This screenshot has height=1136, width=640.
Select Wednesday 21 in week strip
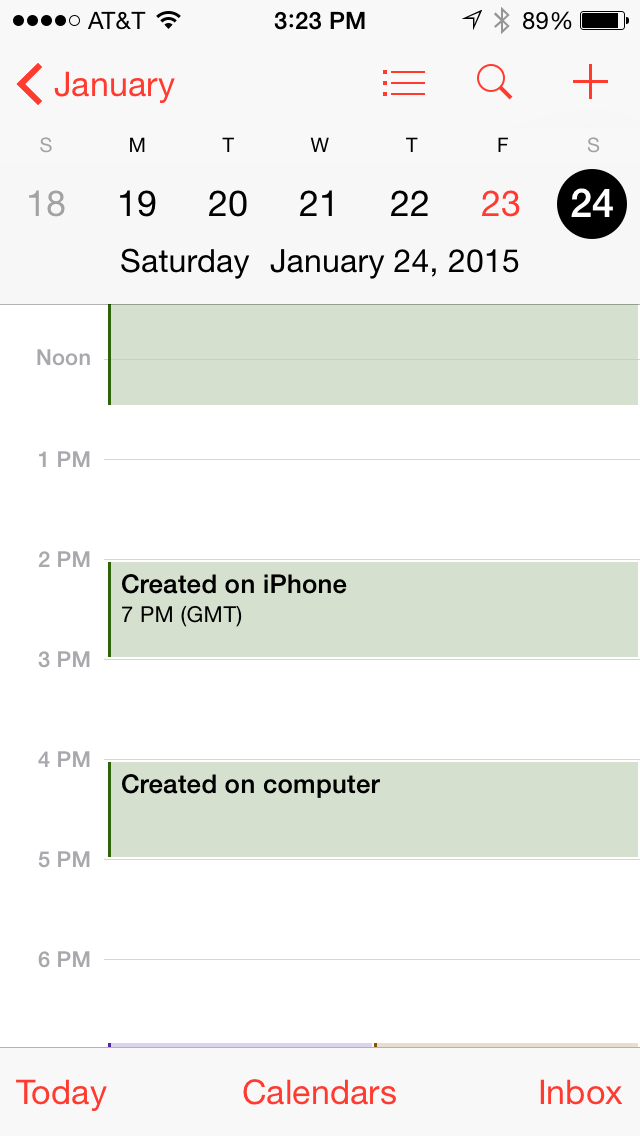(318, 204)
